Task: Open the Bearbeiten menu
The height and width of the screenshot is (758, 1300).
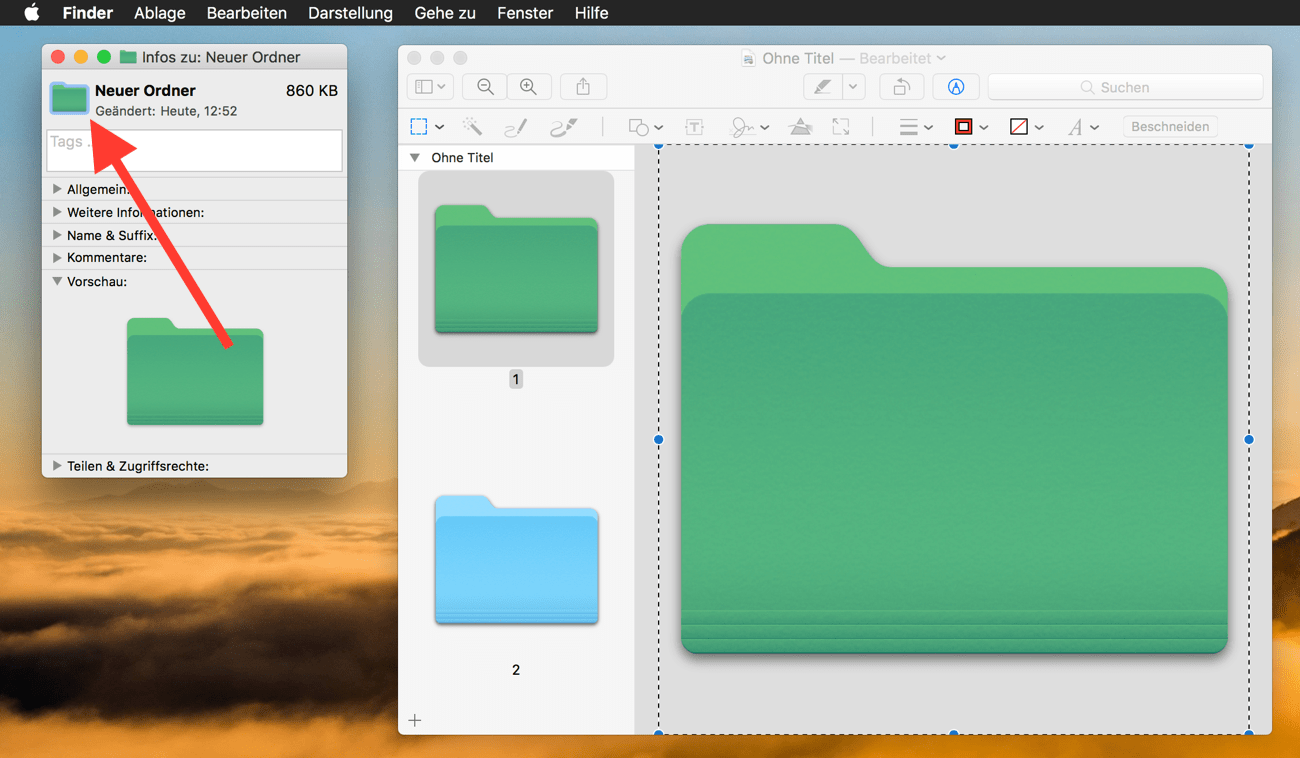Action: (246, 13)
